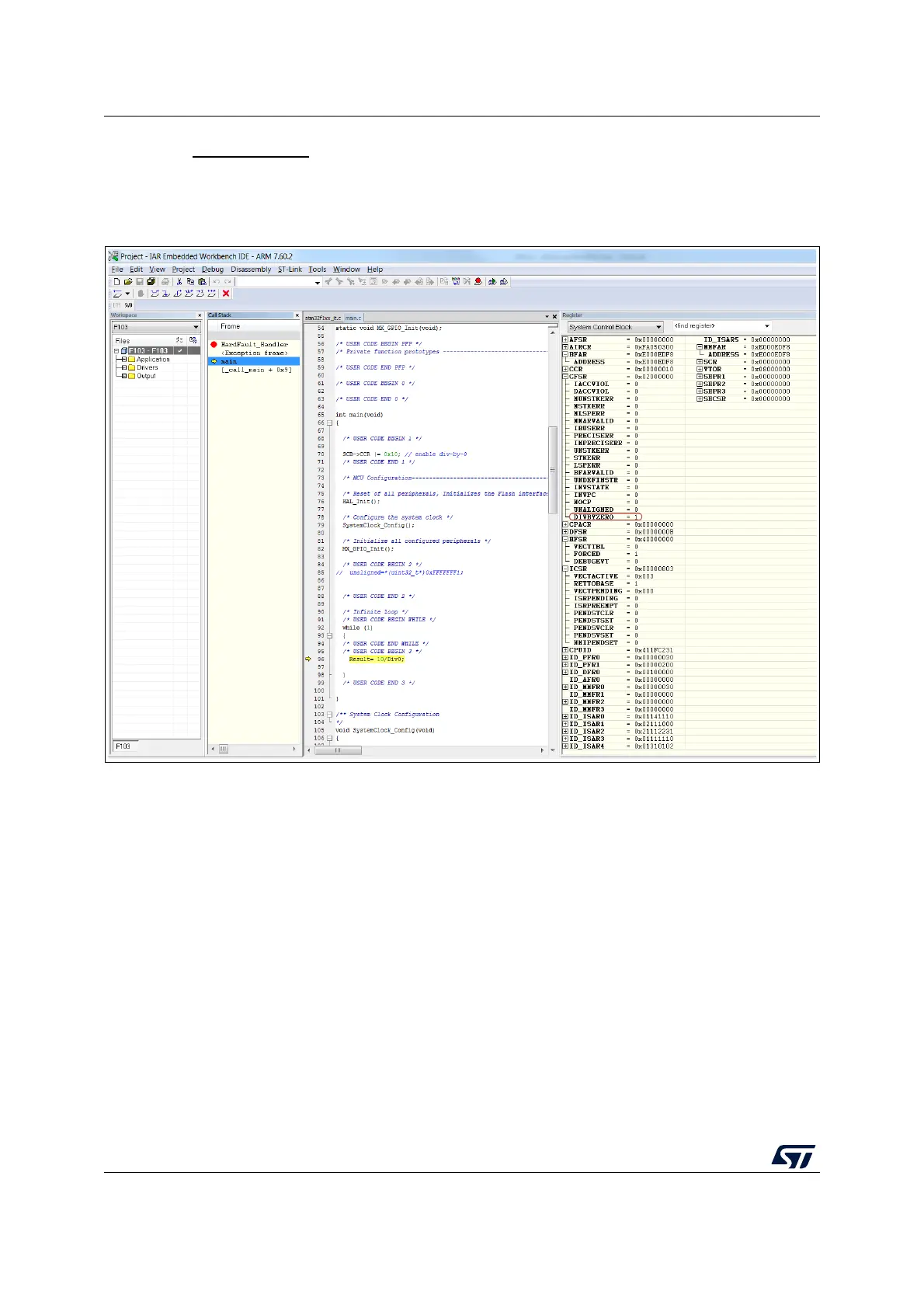Open the File menu
Viewport: 924px width, 1308px height.
click(117, 270)
